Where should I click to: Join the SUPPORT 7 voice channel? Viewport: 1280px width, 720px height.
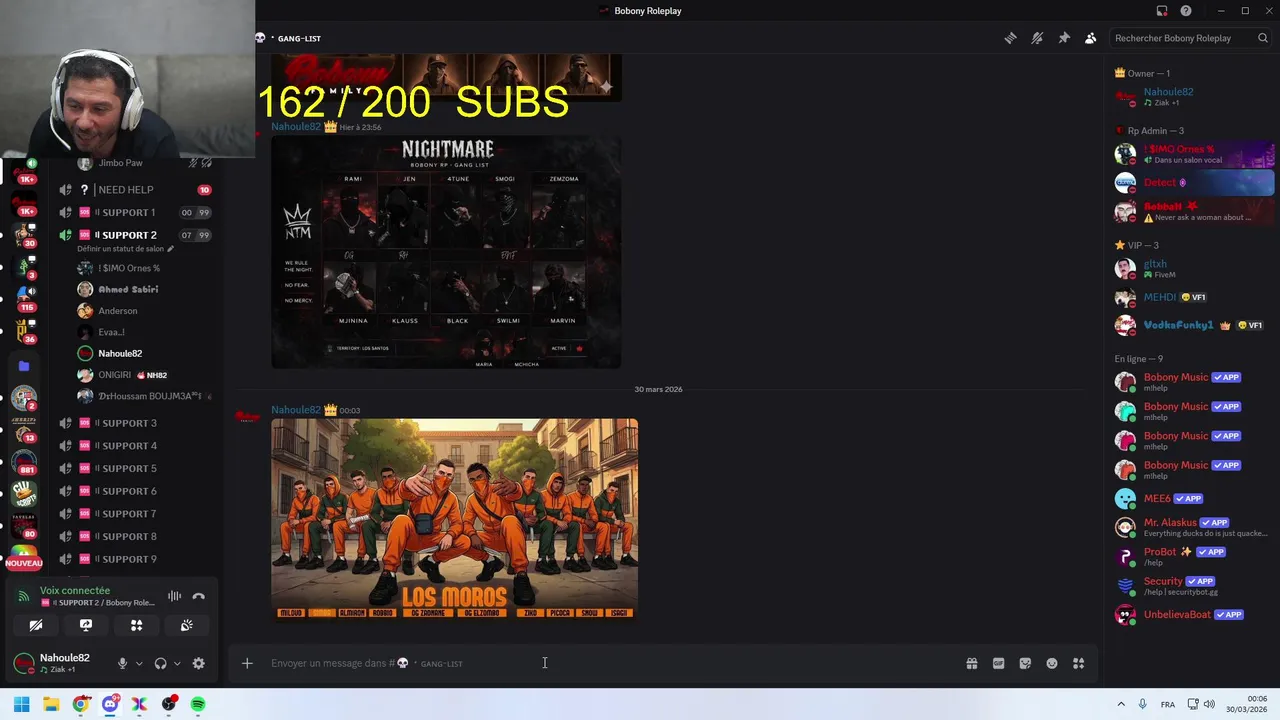[x=134, y=514]
